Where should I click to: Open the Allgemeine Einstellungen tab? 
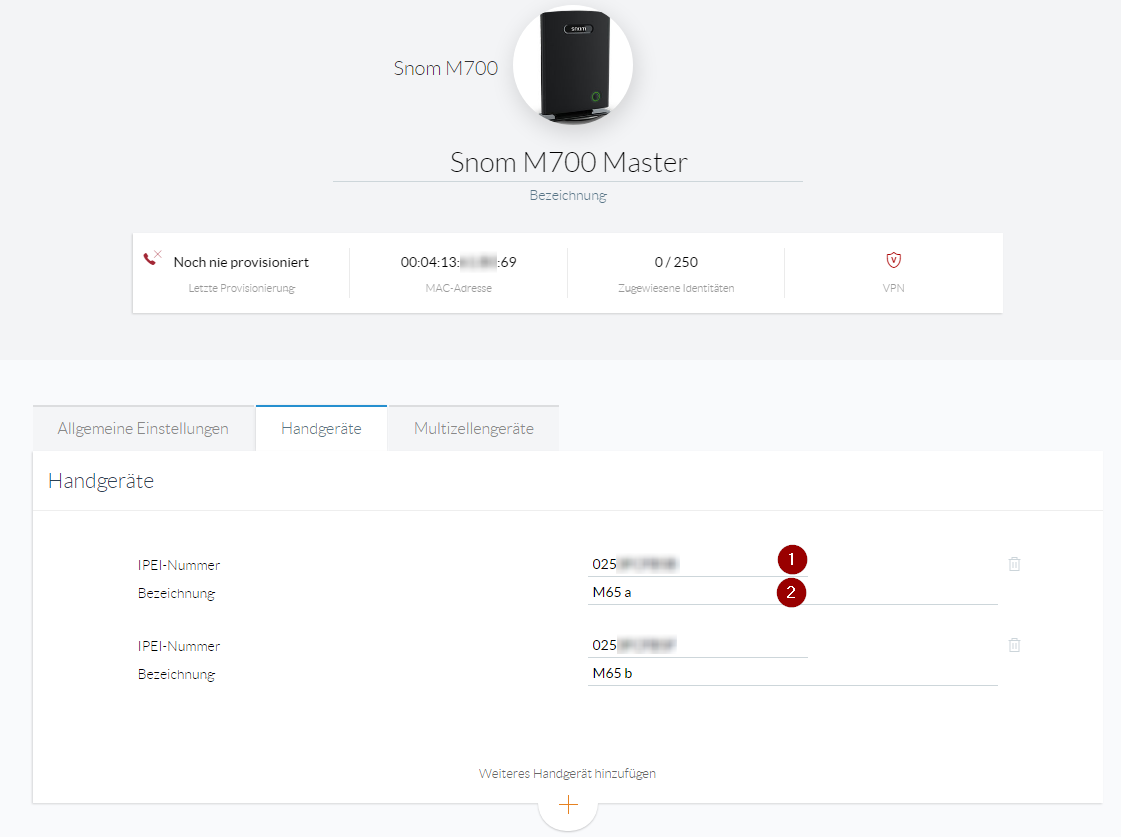[143, 428]
